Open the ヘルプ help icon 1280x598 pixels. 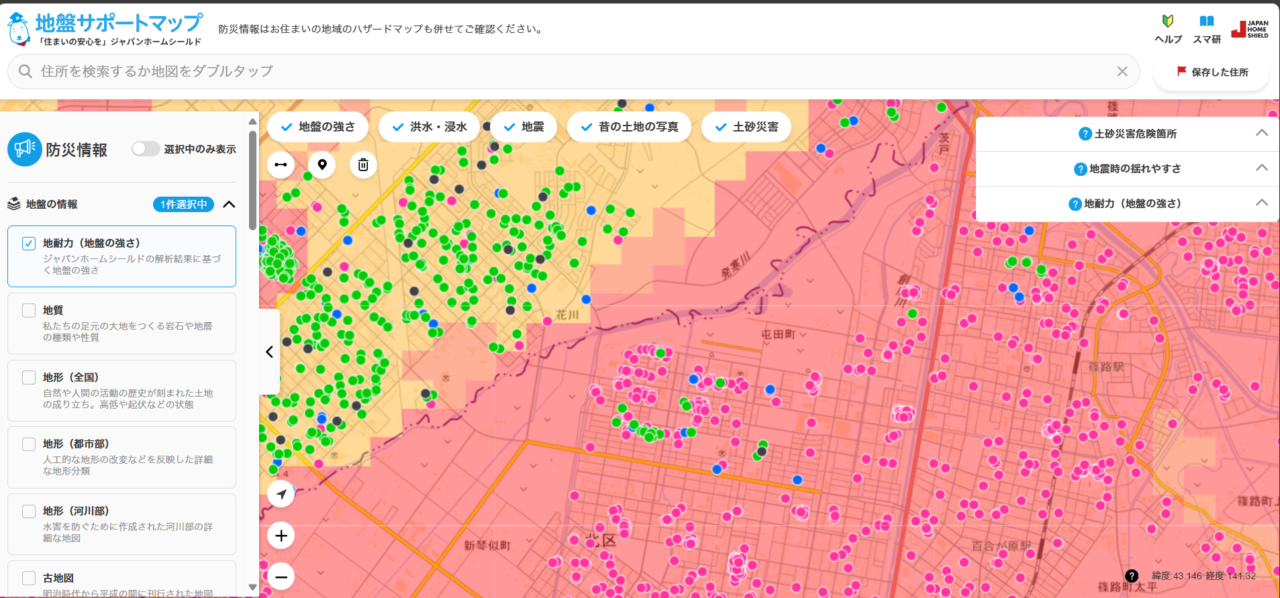(1167, 28)
